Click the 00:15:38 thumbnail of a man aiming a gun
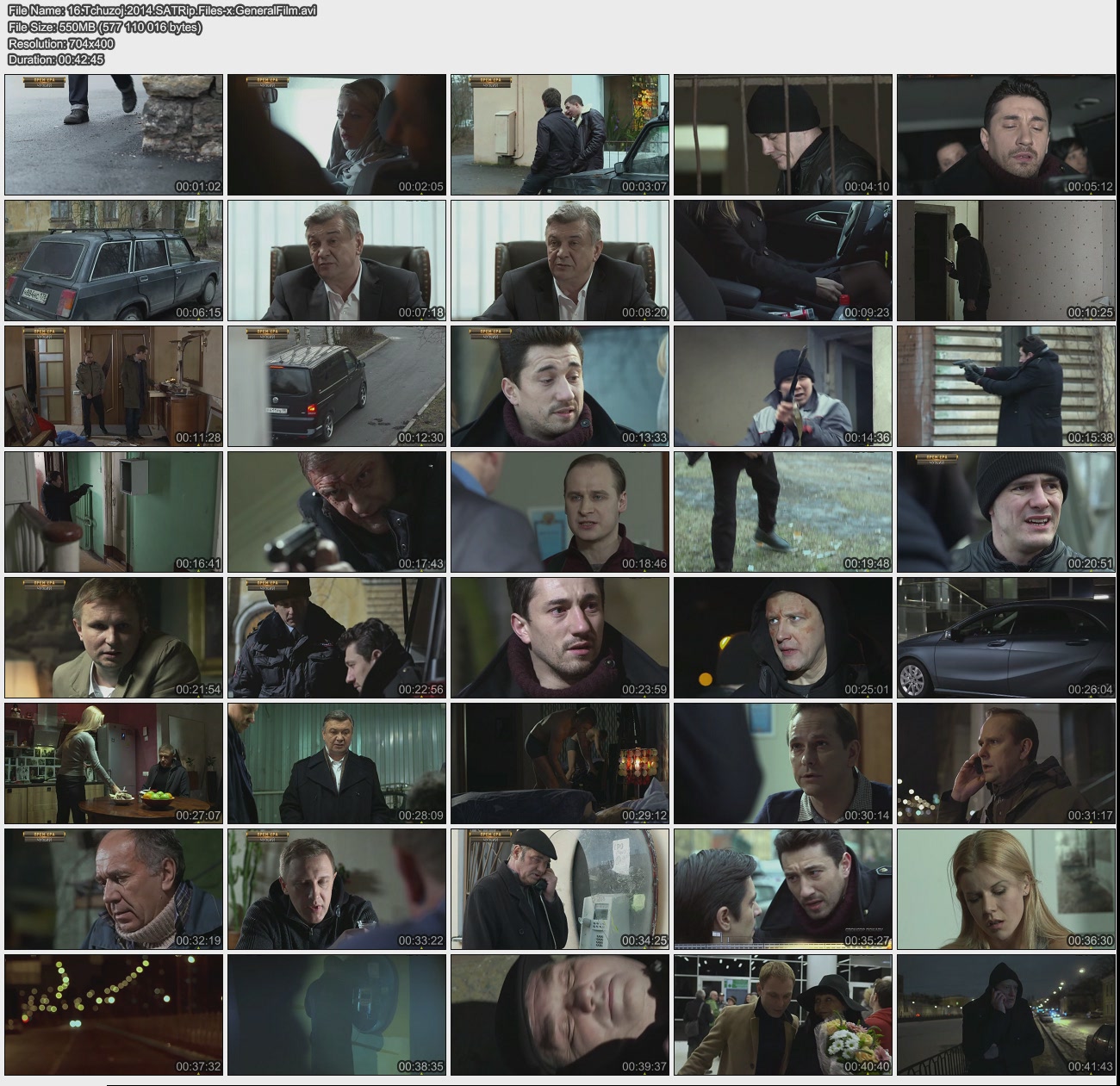The height and width of the screenshot is (1086, 1120). click(x=1006, y=386)
